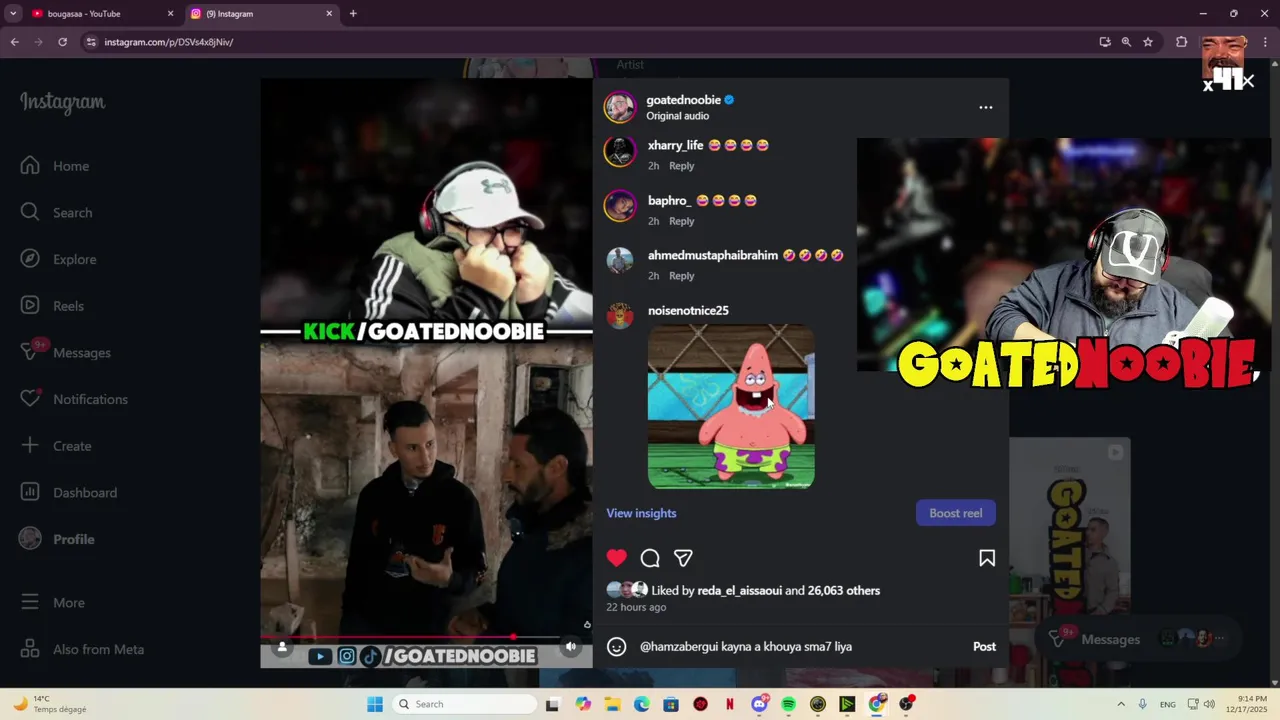Image resolution: width=1280 pixels, height=720 pixels.
Task: Open Microsoft Edge from taskbar
Action: tap(642, 704)
